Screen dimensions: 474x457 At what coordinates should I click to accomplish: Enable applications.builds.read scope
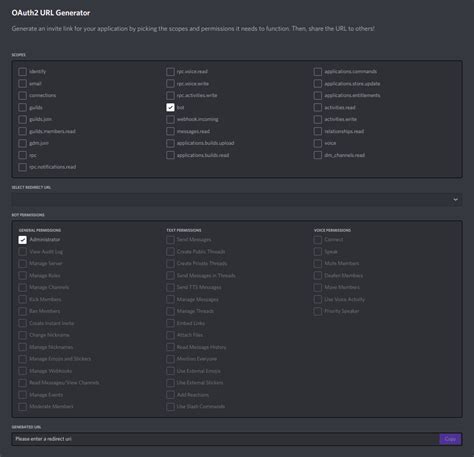170,155
